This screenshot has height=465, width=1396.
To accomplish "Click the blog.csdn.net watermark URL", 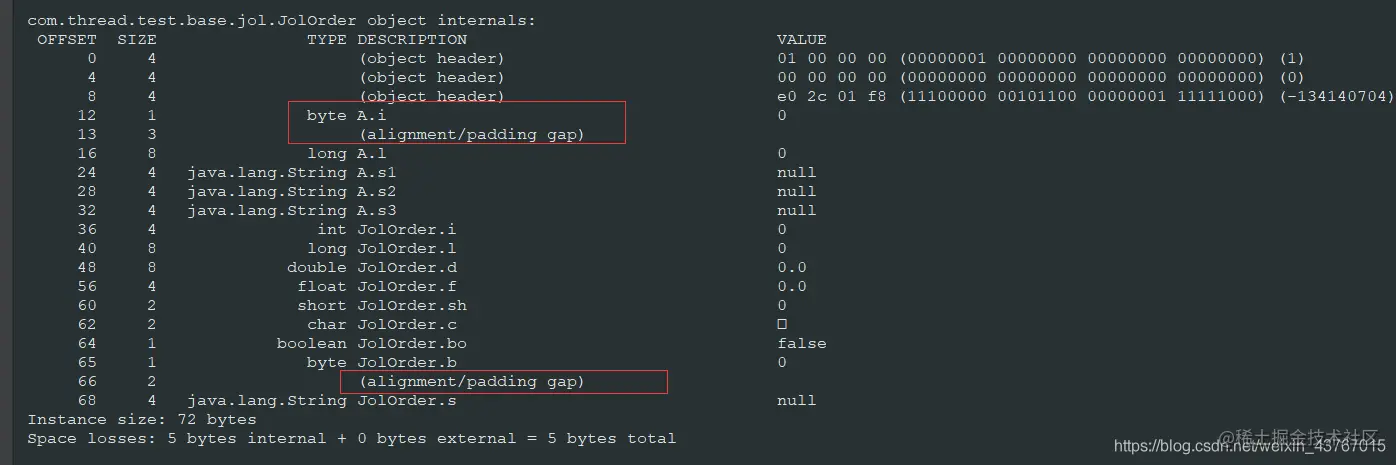I will tap(1250, 446).
